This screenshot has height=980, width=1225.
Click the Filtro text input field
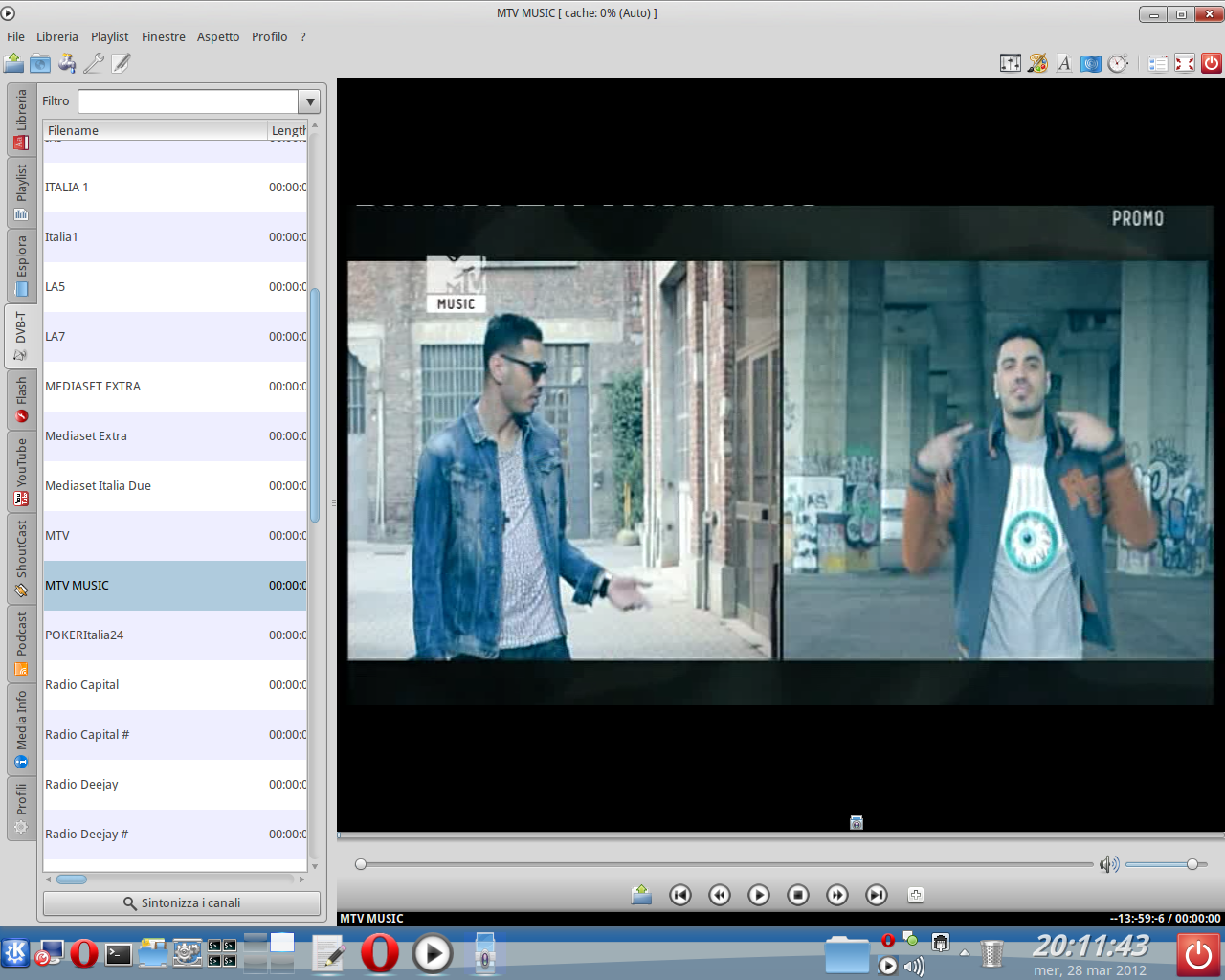tap(189, 101)
